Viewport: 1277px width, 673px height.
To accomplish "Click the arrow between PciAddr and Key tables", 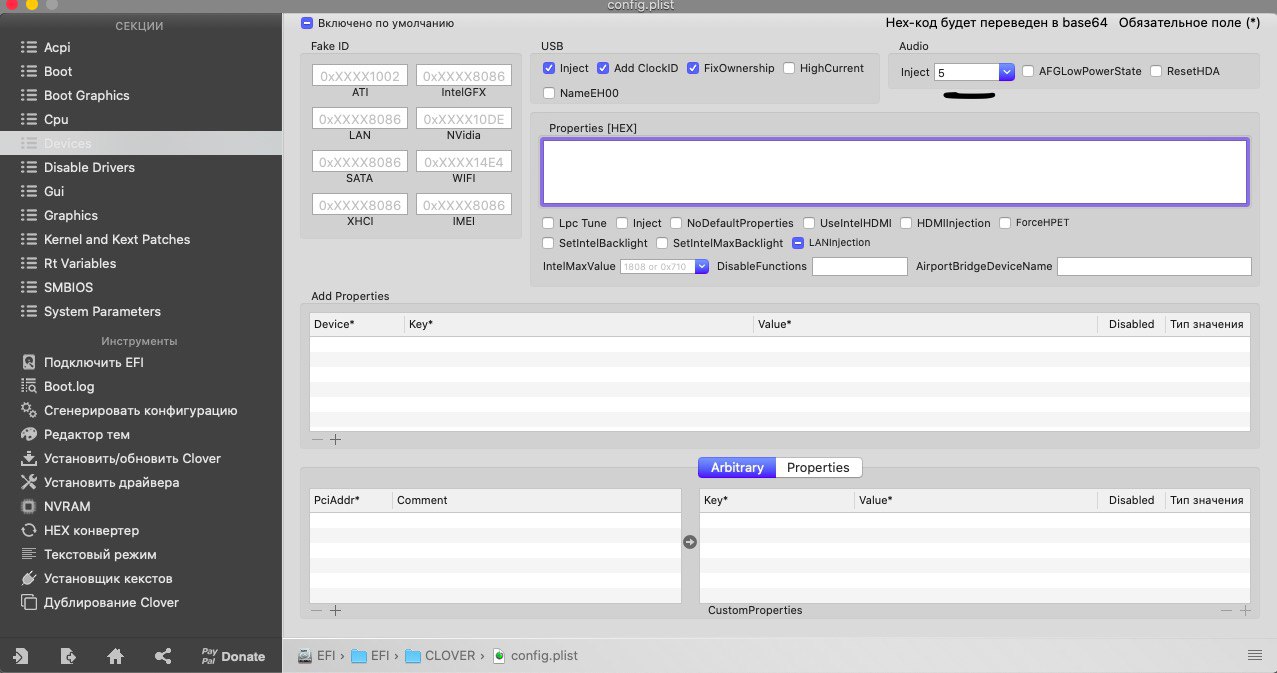I will click(x=690, y=542).
